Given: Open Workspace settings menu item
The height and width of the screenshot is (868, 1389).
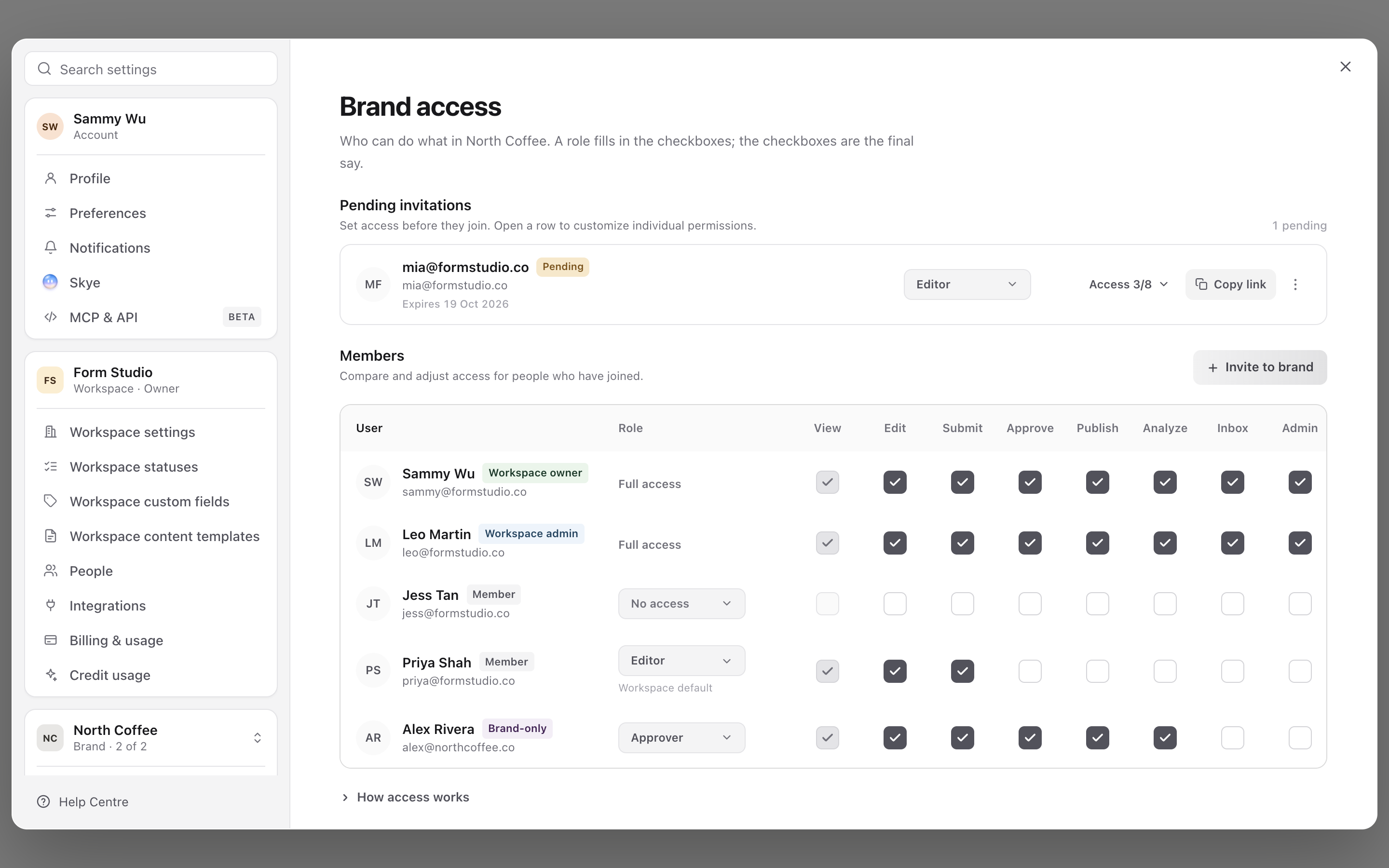Looking at the screenshot, I should click(151, 432).
